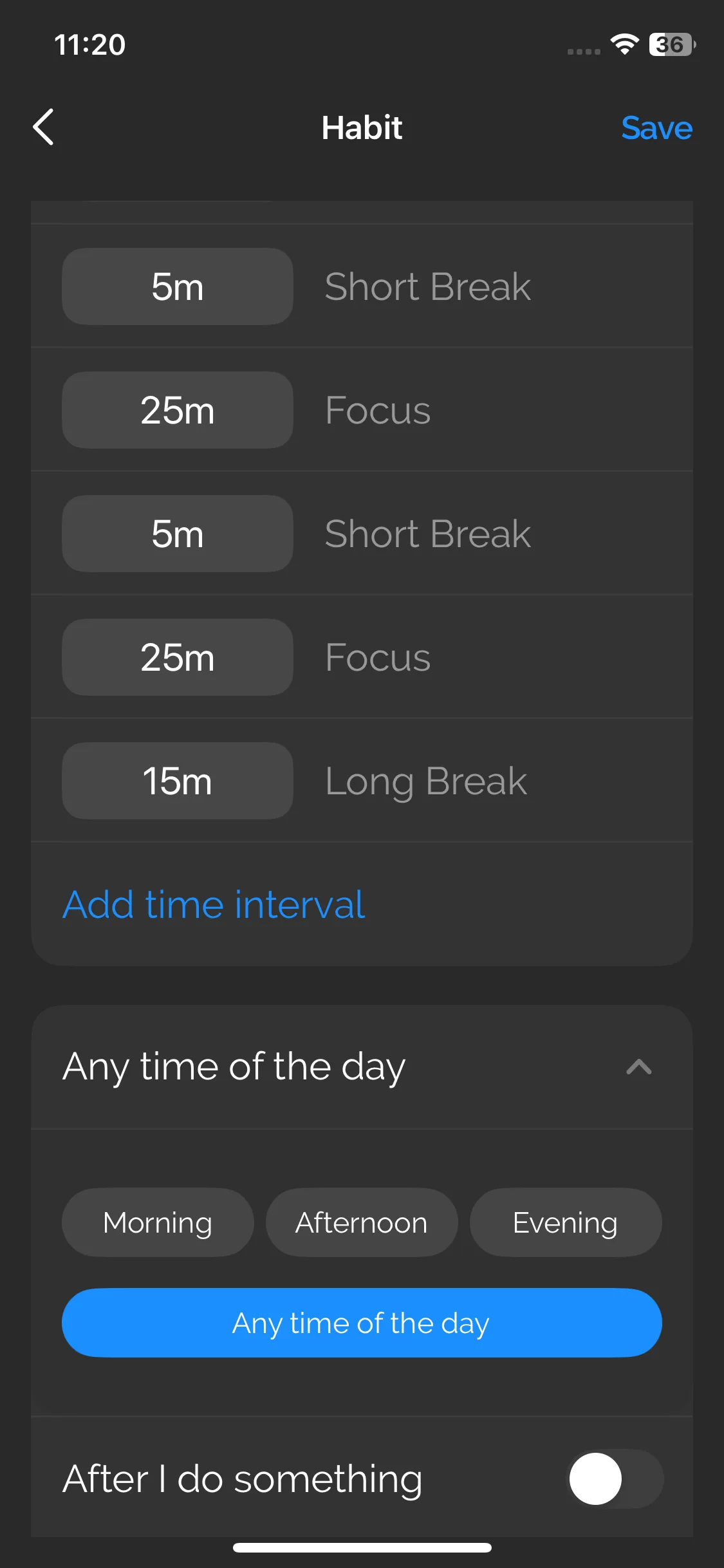Viewport: 724px width, 1568px height.
Task: Tap the cellular signal dots
Action: pyautogui.click(x=584, y=51)
